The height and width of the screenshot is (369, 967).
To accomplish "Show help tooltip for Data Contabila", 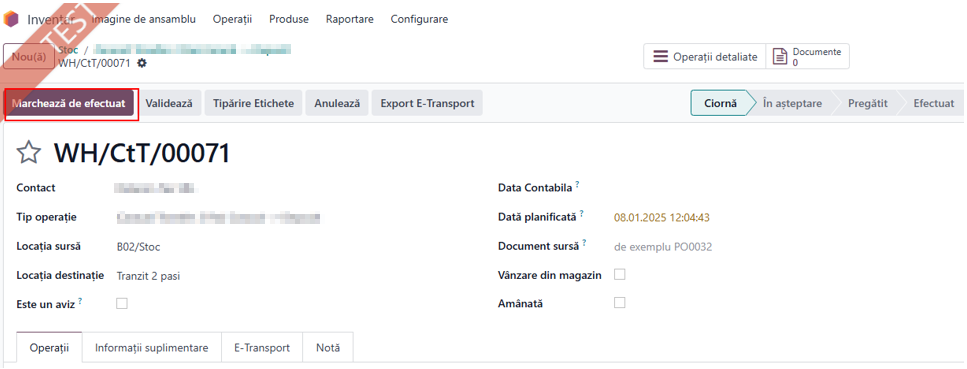I will pos(577,184).
